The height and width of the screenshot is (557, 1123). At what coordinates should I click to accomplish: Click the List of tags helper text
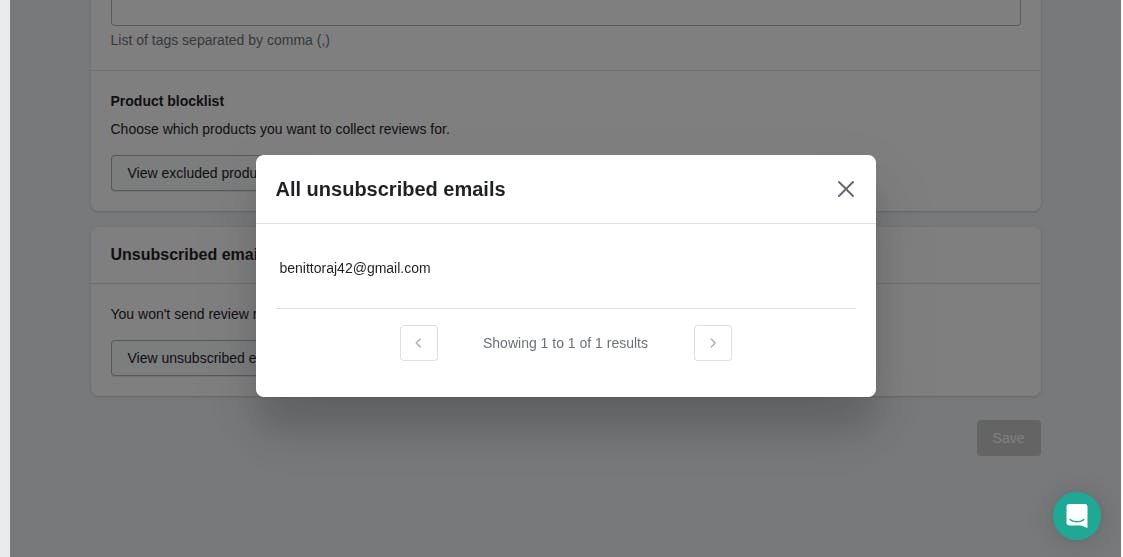pyautogui.click(x=220, y=40)
